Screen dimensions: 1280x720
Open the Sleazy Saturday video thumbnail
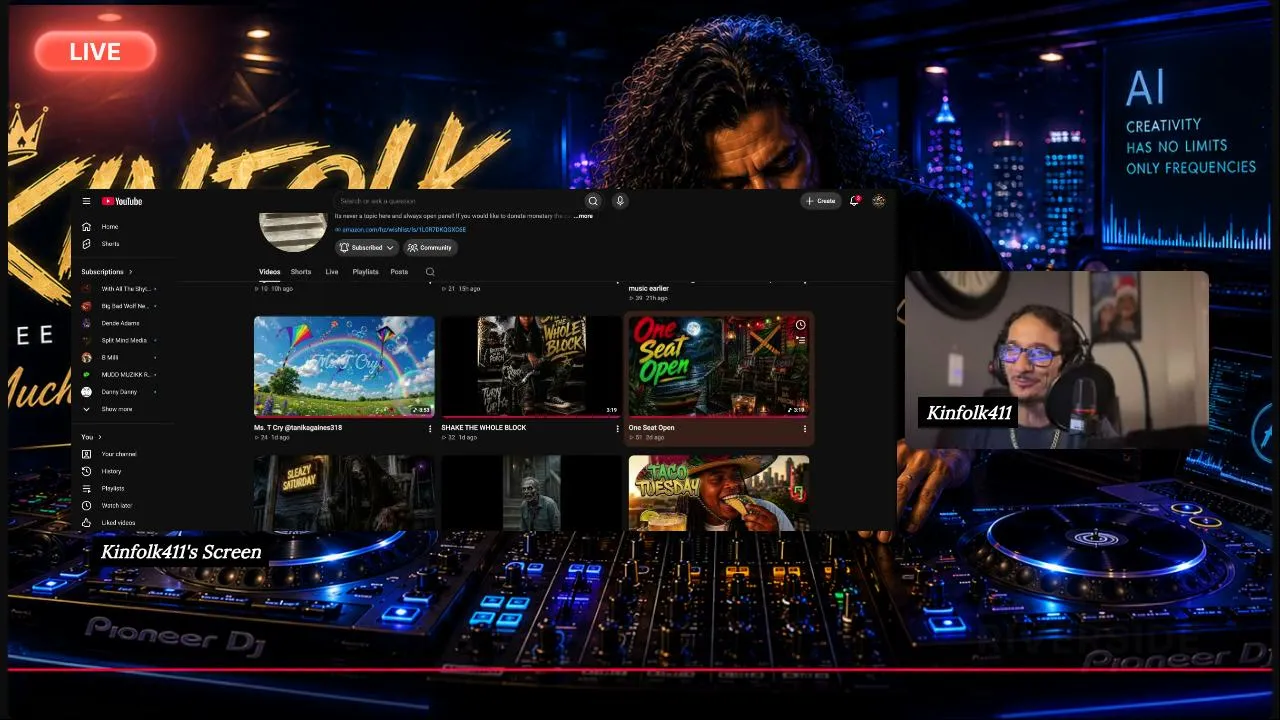[344, 493]
